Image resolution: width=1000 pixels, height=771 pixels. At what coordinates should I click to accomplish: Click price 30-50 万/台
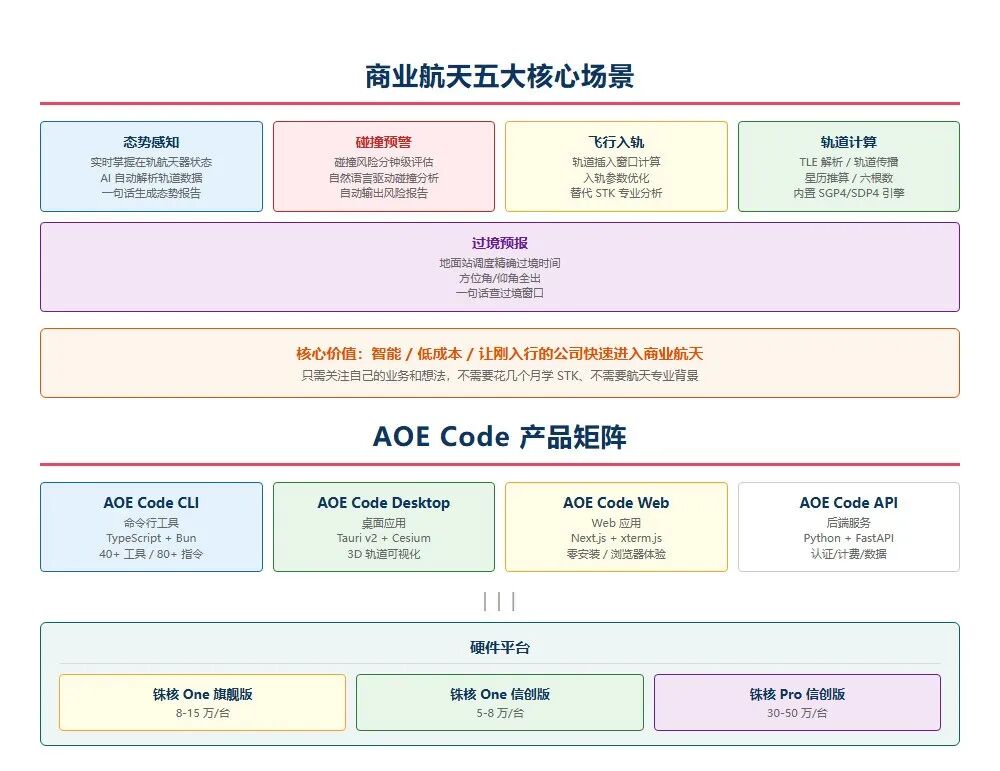pyautogui.click(x=797, y=713)
